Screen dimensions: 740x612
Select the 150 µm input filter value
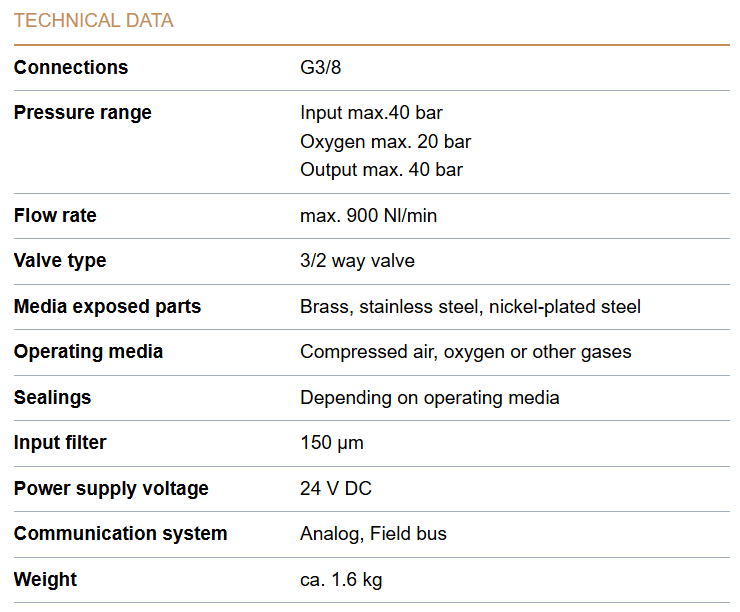[x=332, y=443]
